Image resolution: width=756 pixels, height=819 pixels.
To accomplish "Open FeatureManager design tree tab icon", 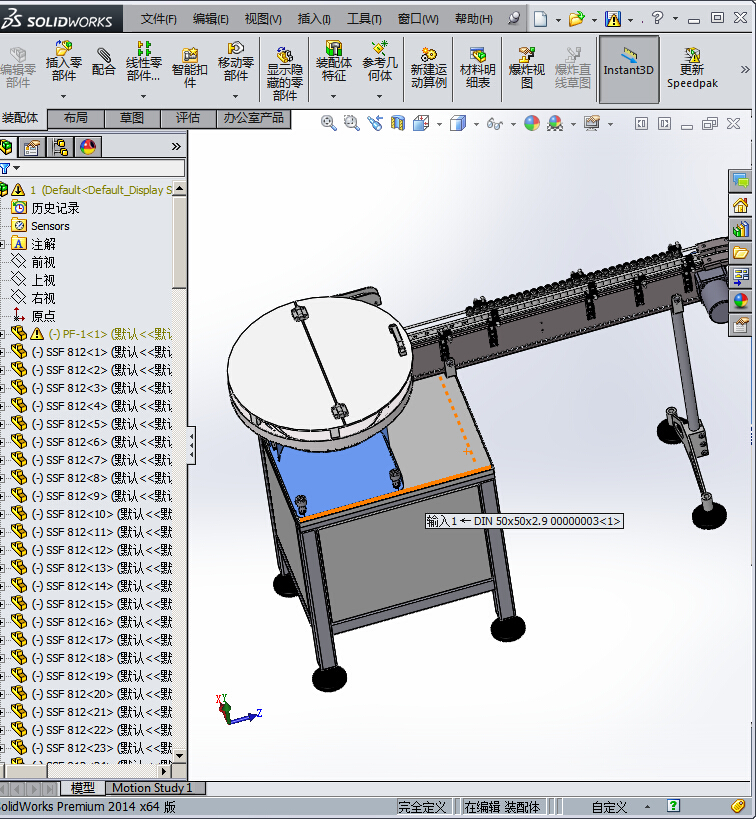I will [7, 147].
